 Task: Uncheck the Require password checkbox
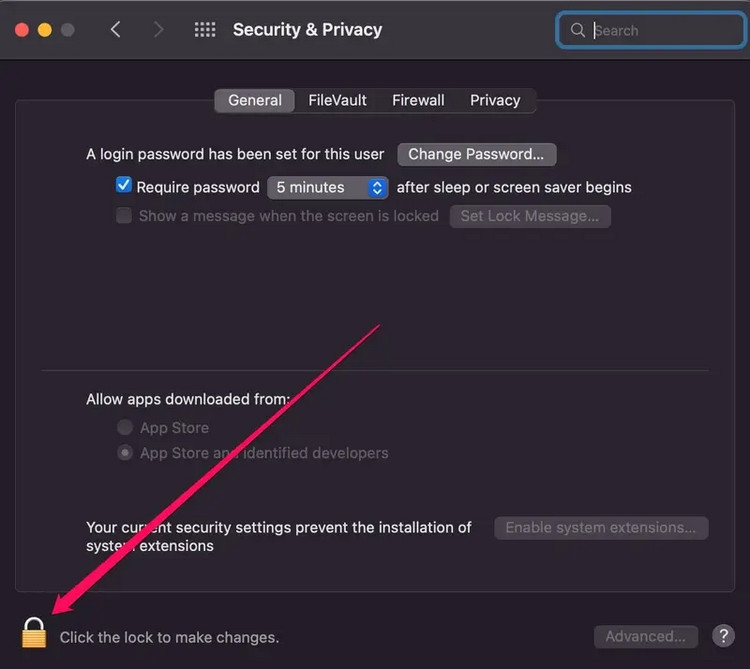[x=123, y=185]
